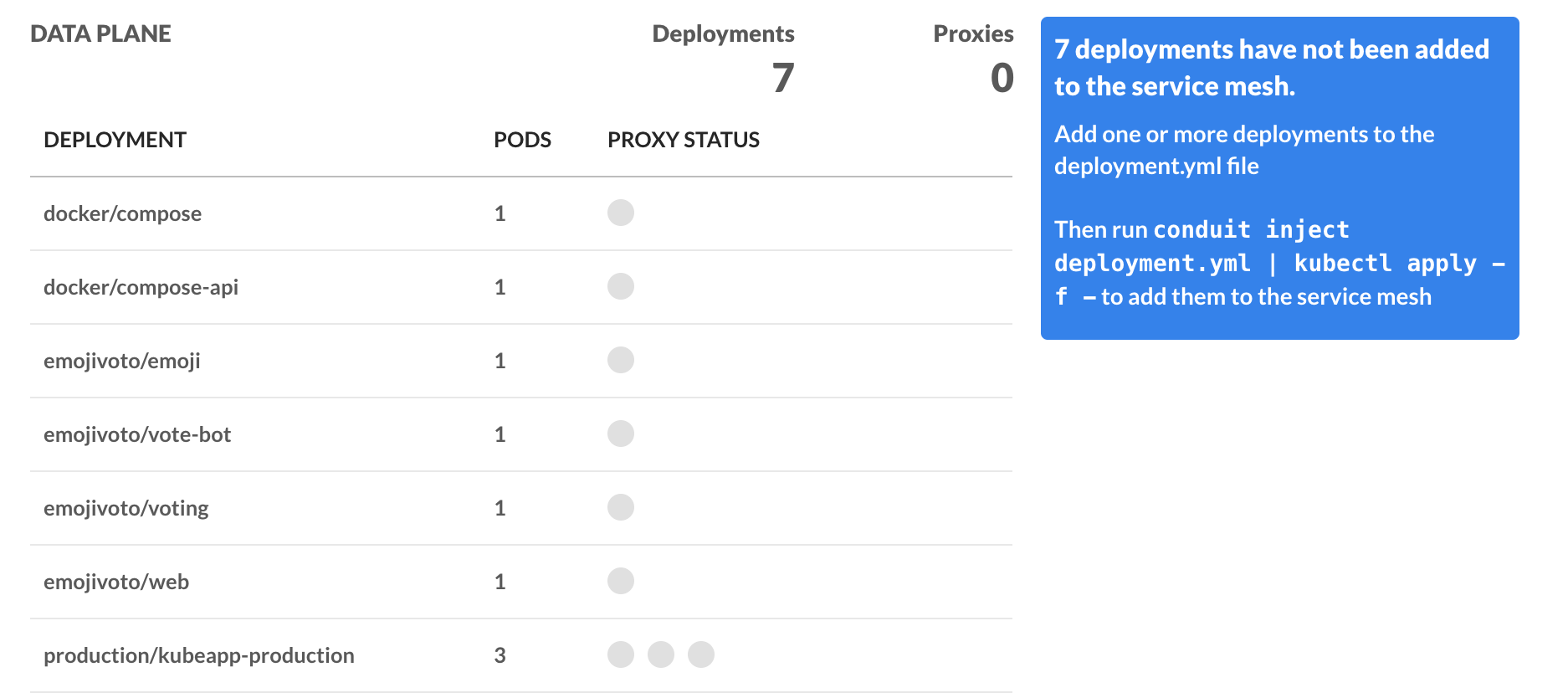Sort by the DEPLOYMENT column header
This screenshot has width=1568, height=698.
pos(115,140)
